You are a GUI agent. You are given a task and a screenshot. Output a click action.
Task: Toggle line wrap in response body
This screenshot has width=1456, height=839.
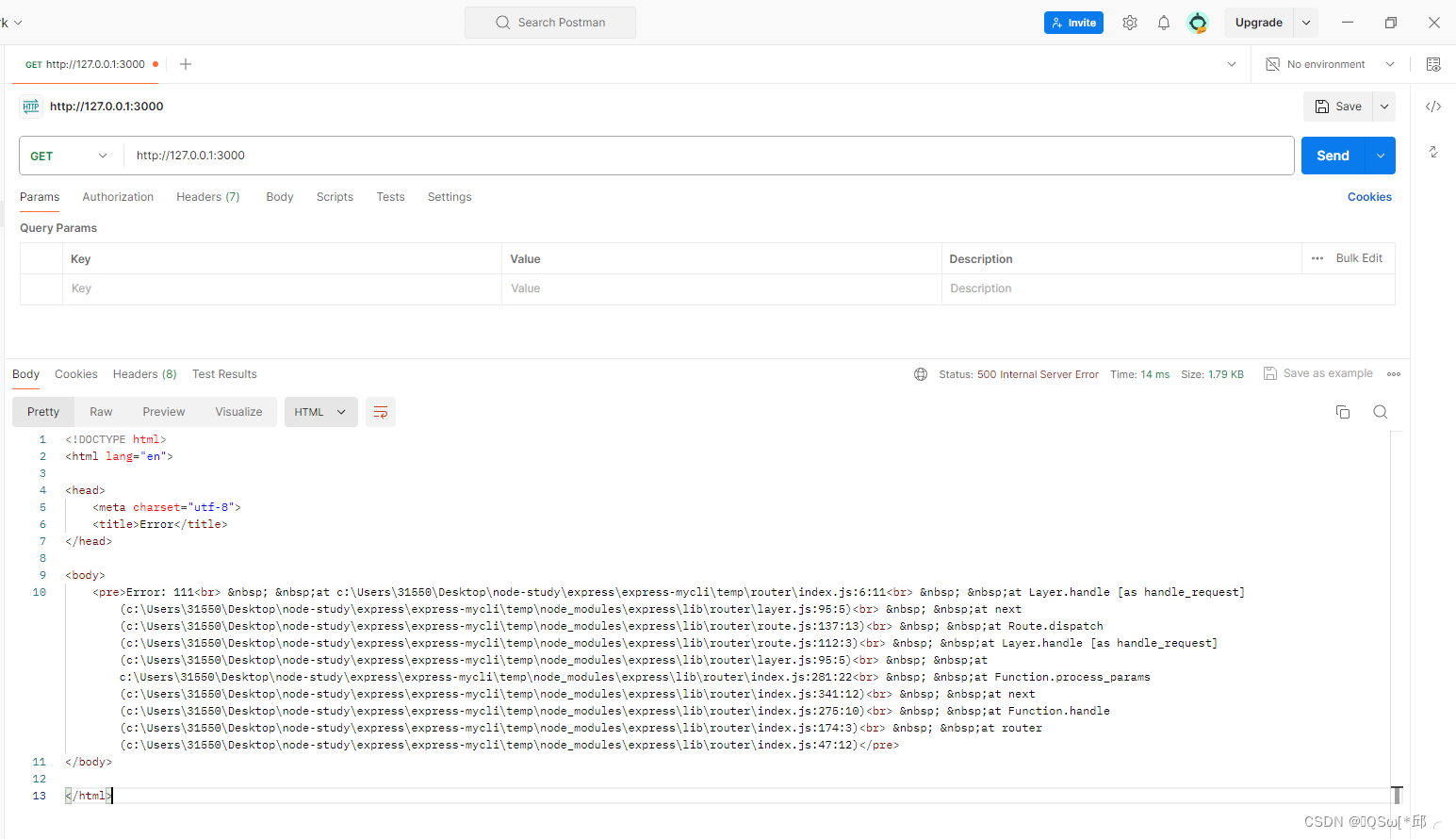click(x=381, y=412)
